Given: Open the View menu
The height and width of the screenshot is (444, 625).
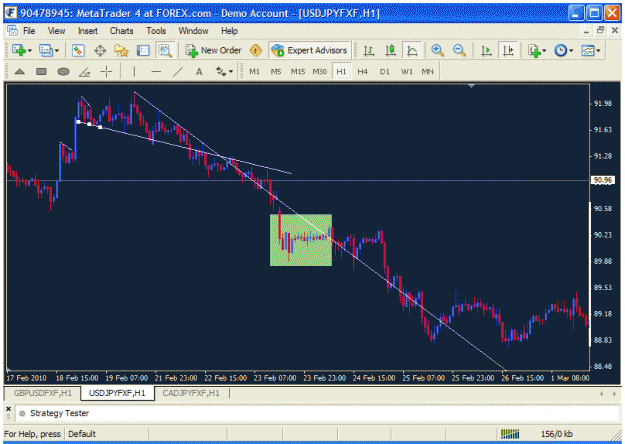Looking at the screenshot, I should pos(56,31).
